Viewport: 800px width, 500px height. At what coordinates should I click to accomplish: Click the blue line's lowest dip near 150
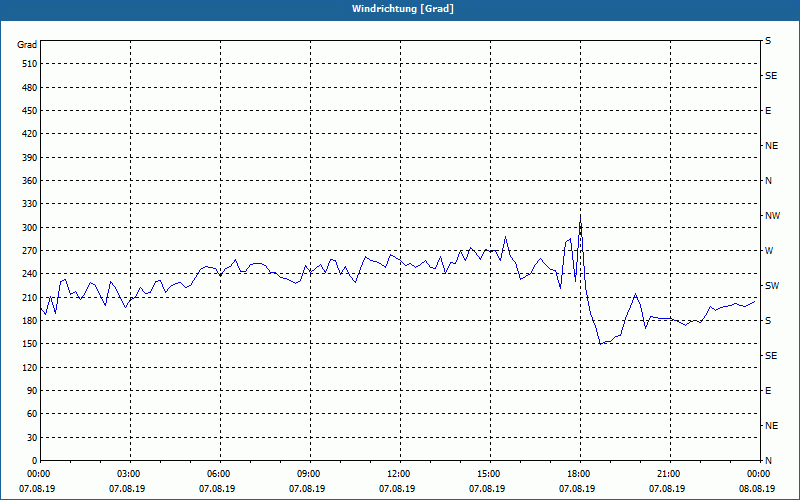coord(601,344)
